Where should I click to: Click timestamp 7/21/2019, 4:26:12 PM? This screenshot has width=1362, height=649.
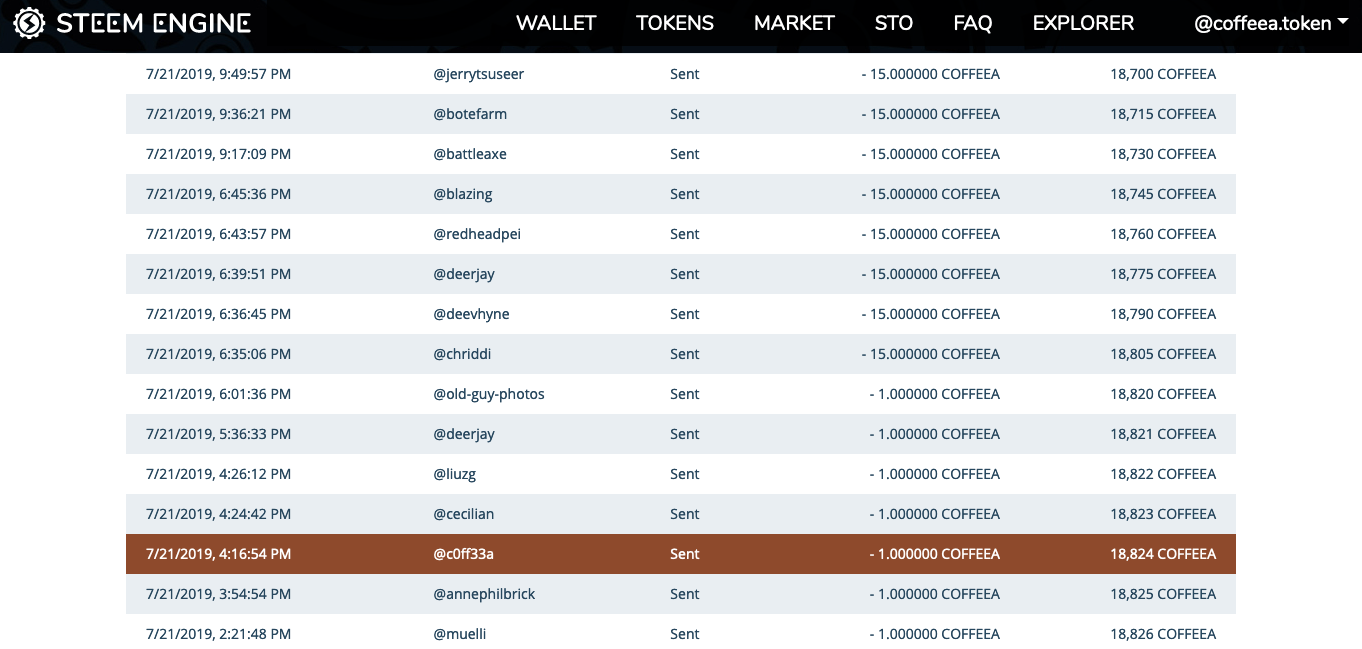click(x=218, y=474)
